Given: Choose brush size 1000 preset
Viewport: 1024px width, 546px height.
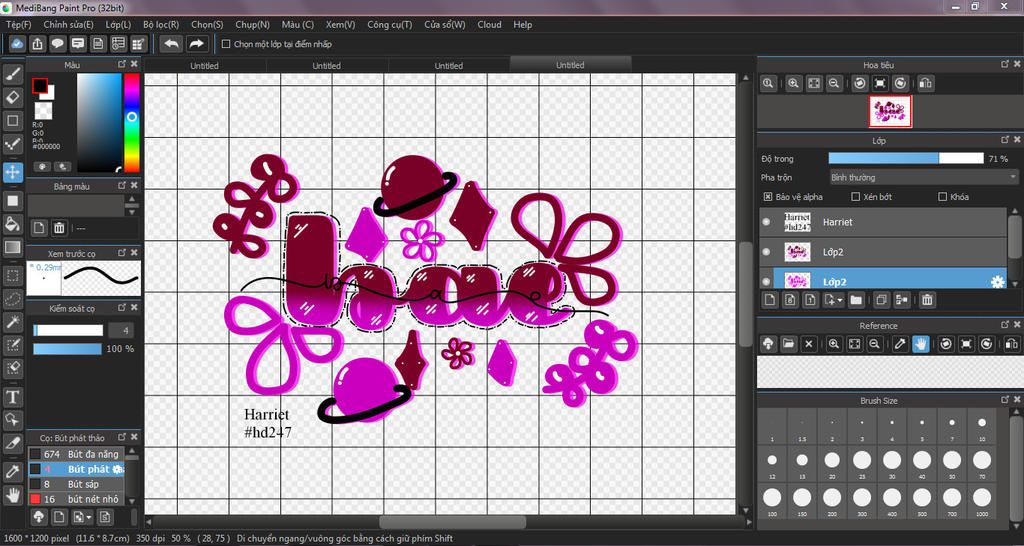Looking at the screenshot, I should 982,502.
